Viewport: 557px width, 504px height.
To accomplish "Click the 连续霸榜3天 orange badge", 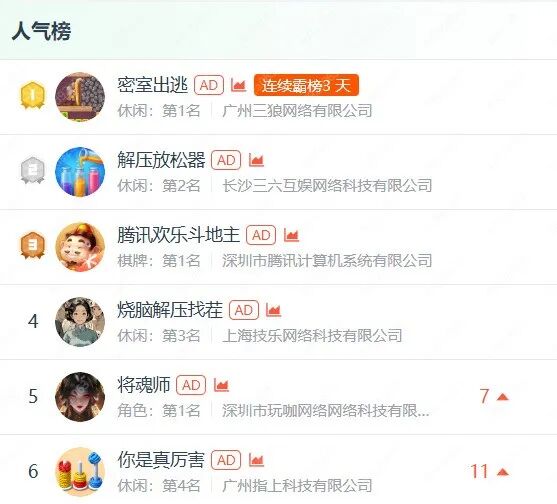I will tap(306, 85).
